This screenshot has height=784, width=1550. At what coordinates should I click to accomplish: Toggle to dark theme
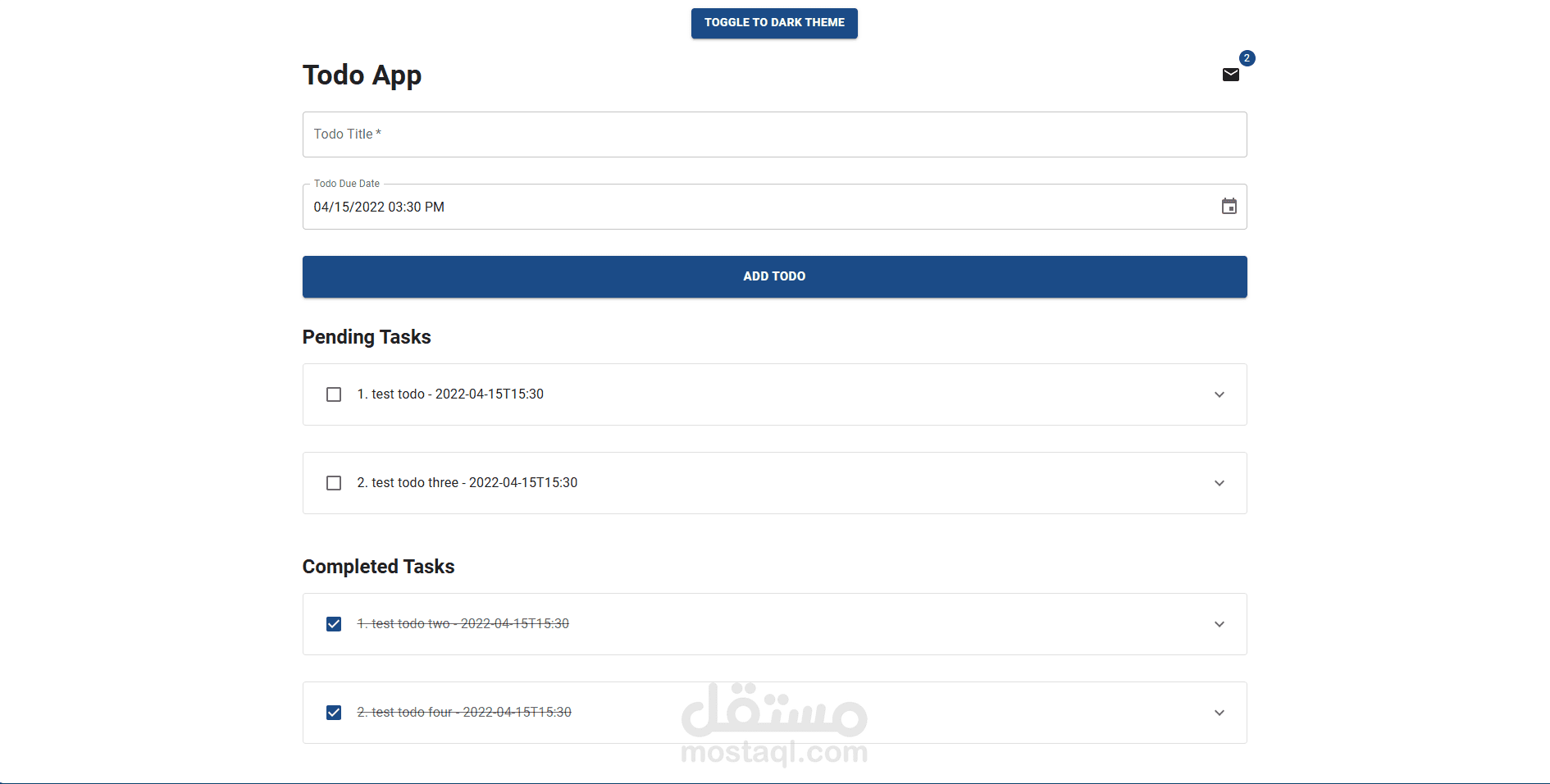point(774,23)
